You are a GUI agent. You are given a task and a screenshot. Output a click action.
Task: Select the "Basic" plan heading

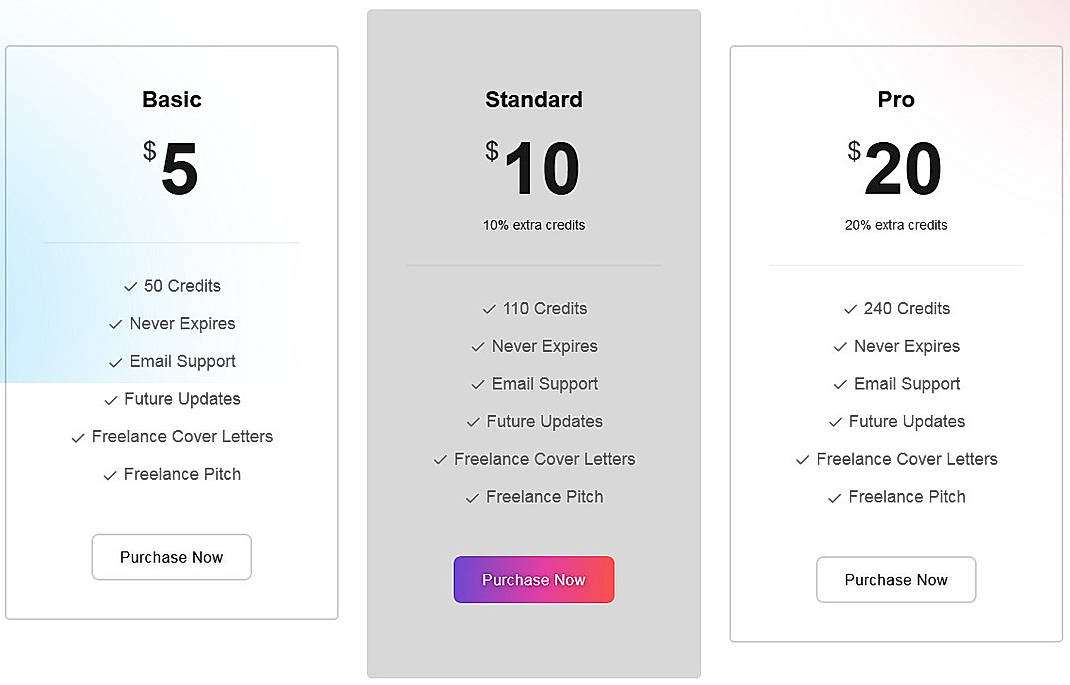click(171, 100)
